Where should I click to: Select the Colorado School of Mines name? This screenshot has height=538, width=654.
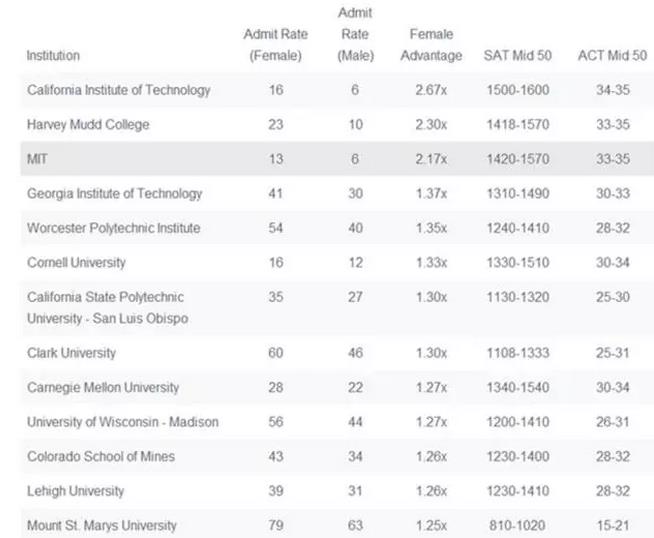[101, 456]
